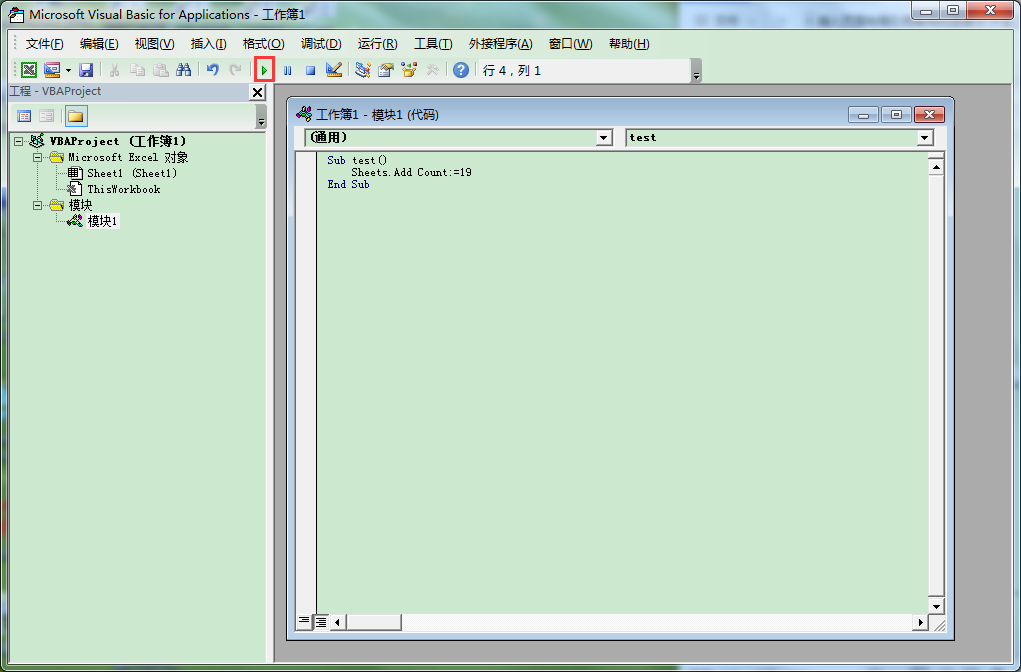Open the Insert UserForm dropdown arrow

click(x=68, y=70)
